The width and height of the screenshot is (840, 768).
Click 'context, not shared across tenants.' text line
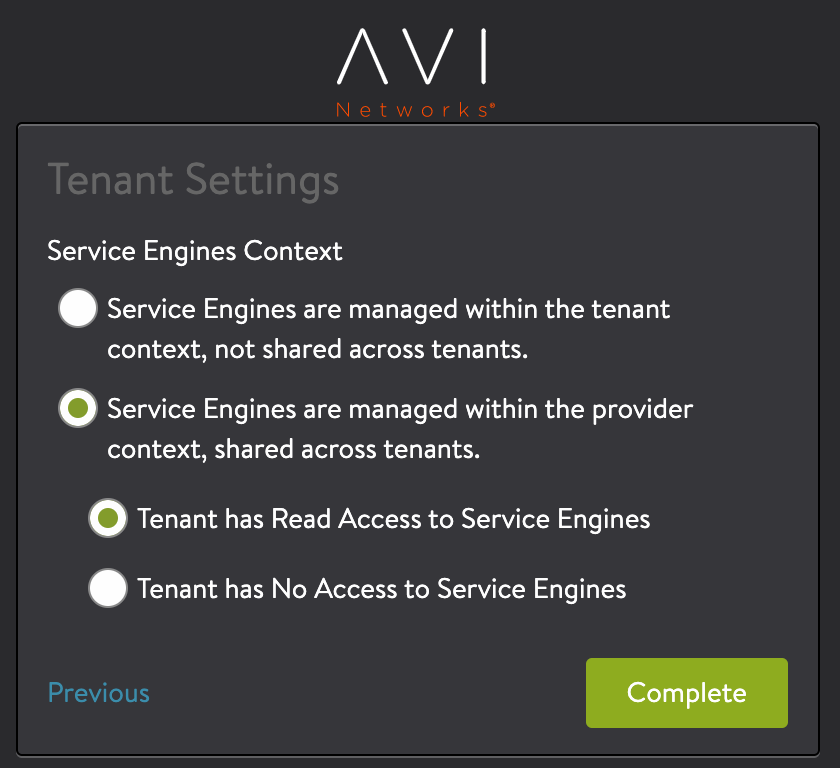tap(331, 350)
